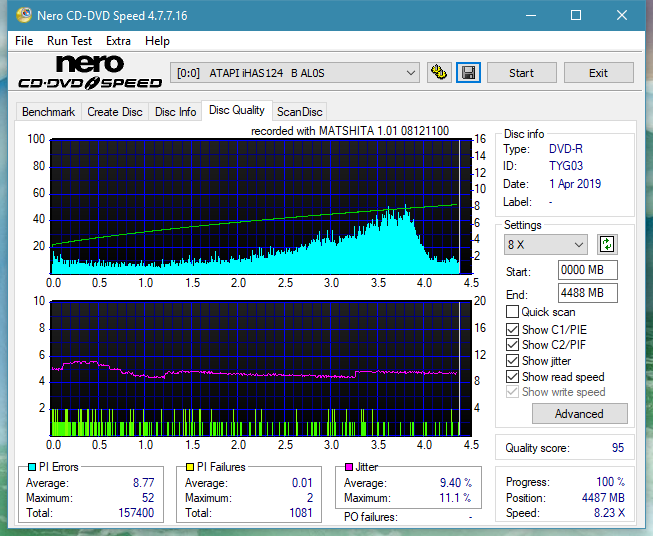The height and width of the screenshot is (536, 653).
Task: Click the Start position 0000 MB field
Action: coord(588,270)
